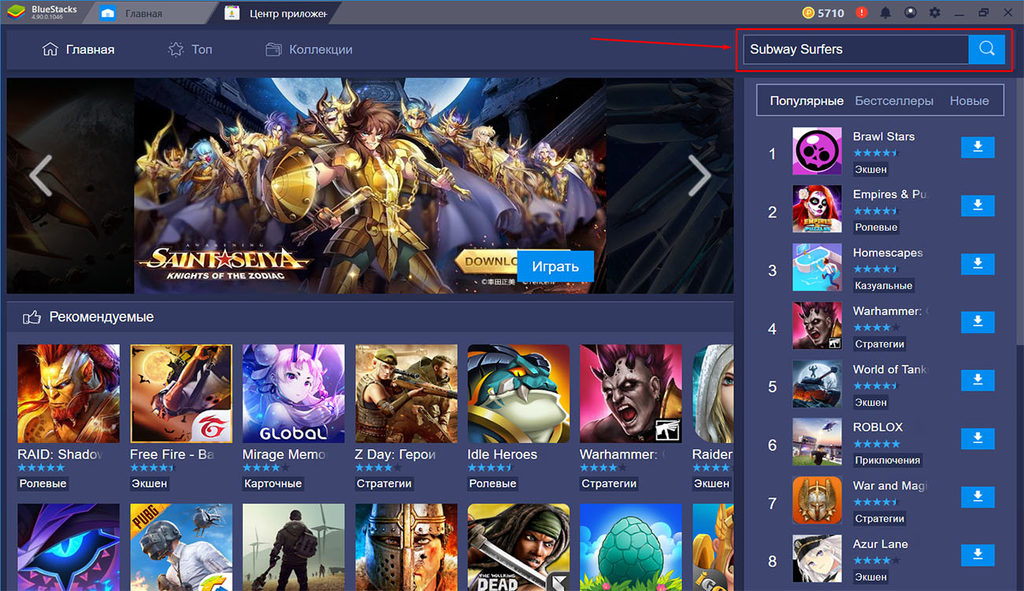Click the Subway Surfers search field
1024x591 pixels.
pyautogui.click(x=856, y=49)
